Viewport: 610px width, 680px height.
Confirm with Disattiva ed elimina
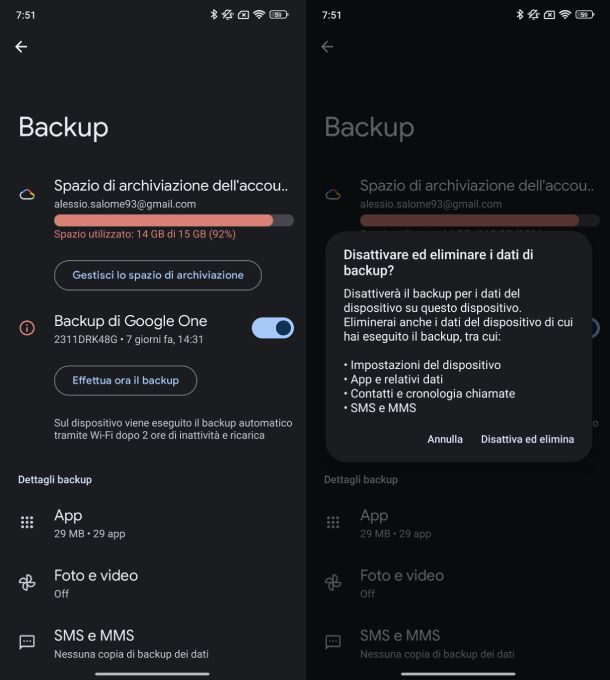tap(527, 439)
